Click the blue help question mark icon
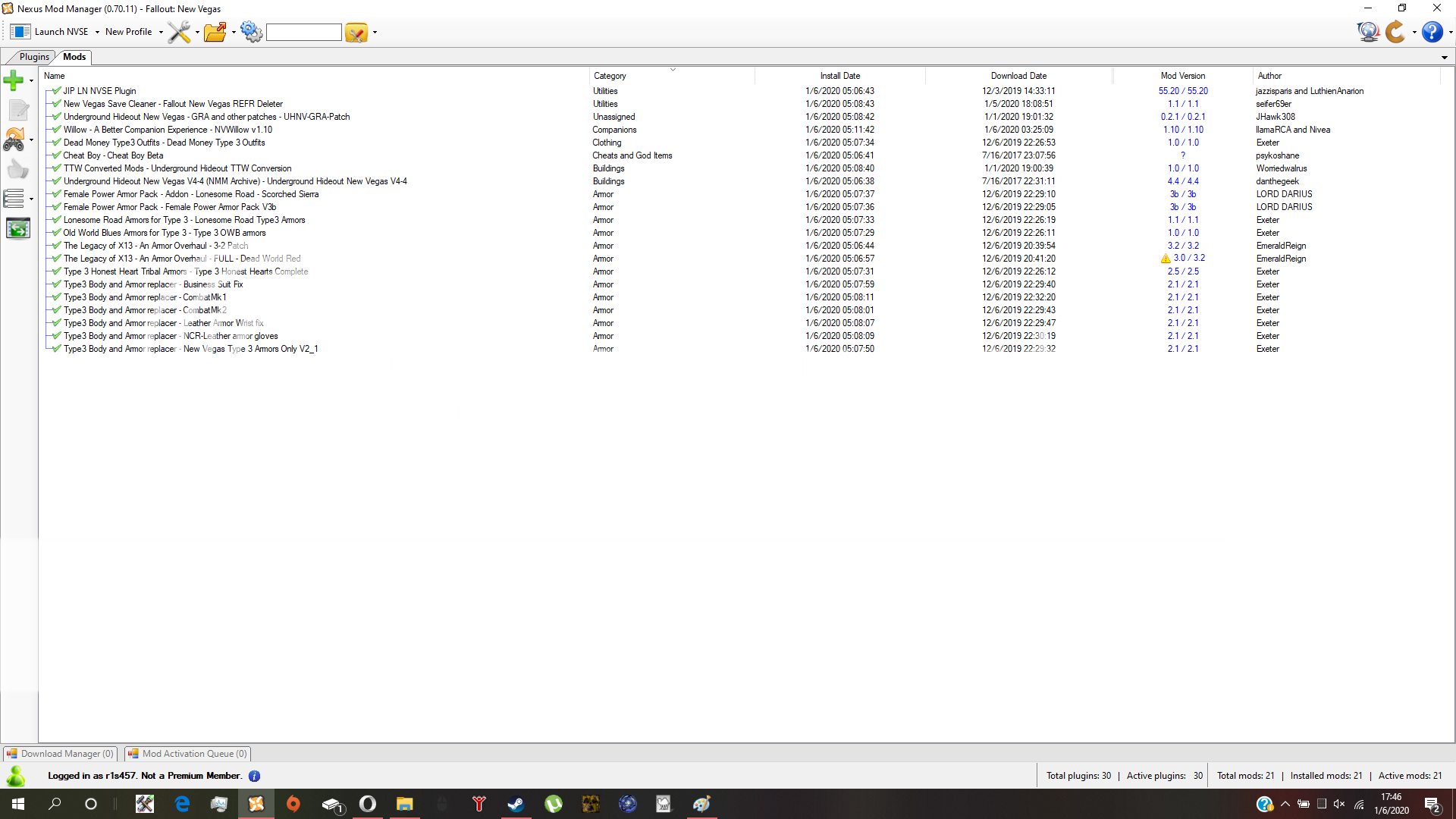This screenshot has height=819, width=1456. 1432,32
